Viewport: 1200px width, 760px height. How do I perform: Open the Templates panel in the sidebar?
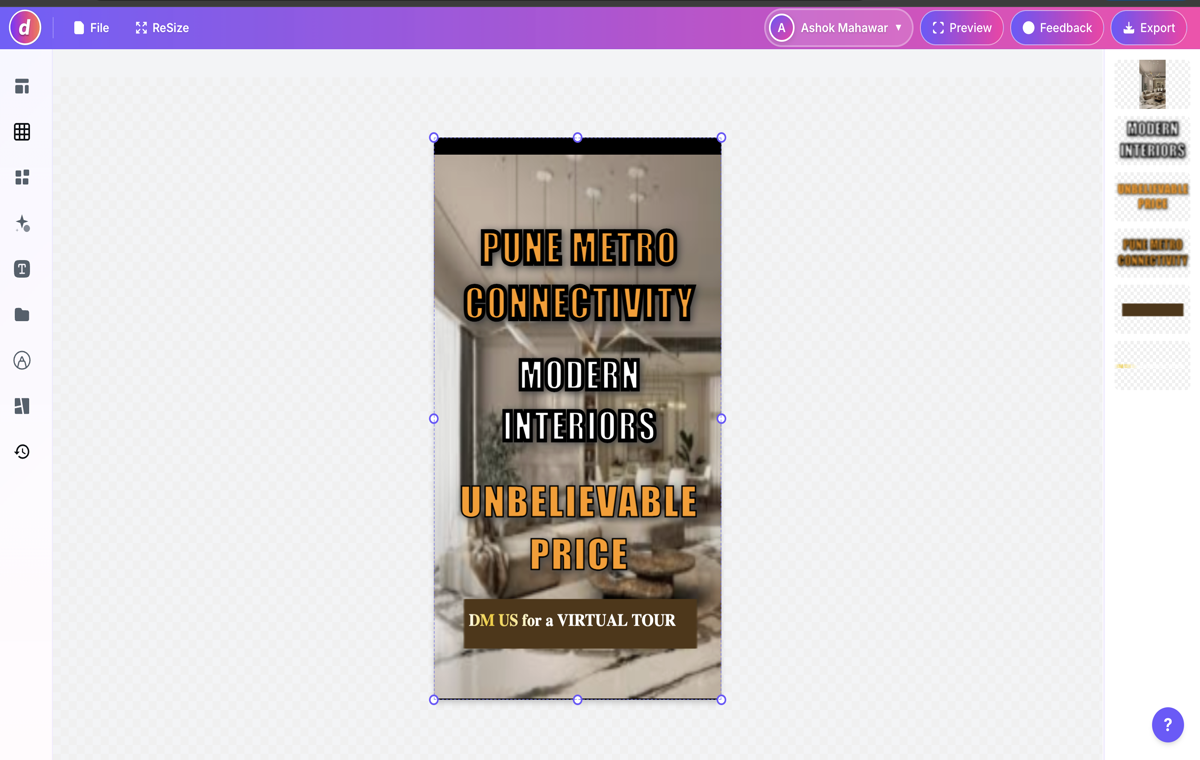(22, 86)
